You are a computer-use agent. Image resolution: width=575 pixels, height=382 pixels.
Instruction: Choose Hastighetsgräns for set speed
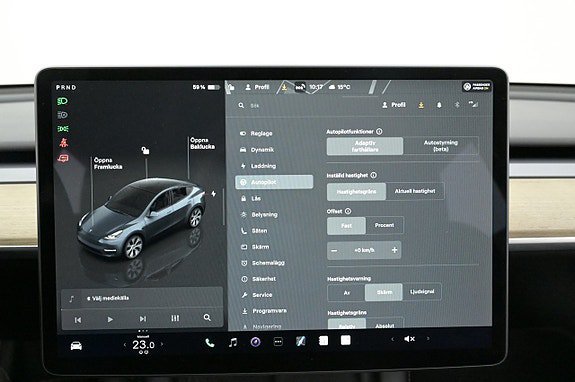(356, 191)
